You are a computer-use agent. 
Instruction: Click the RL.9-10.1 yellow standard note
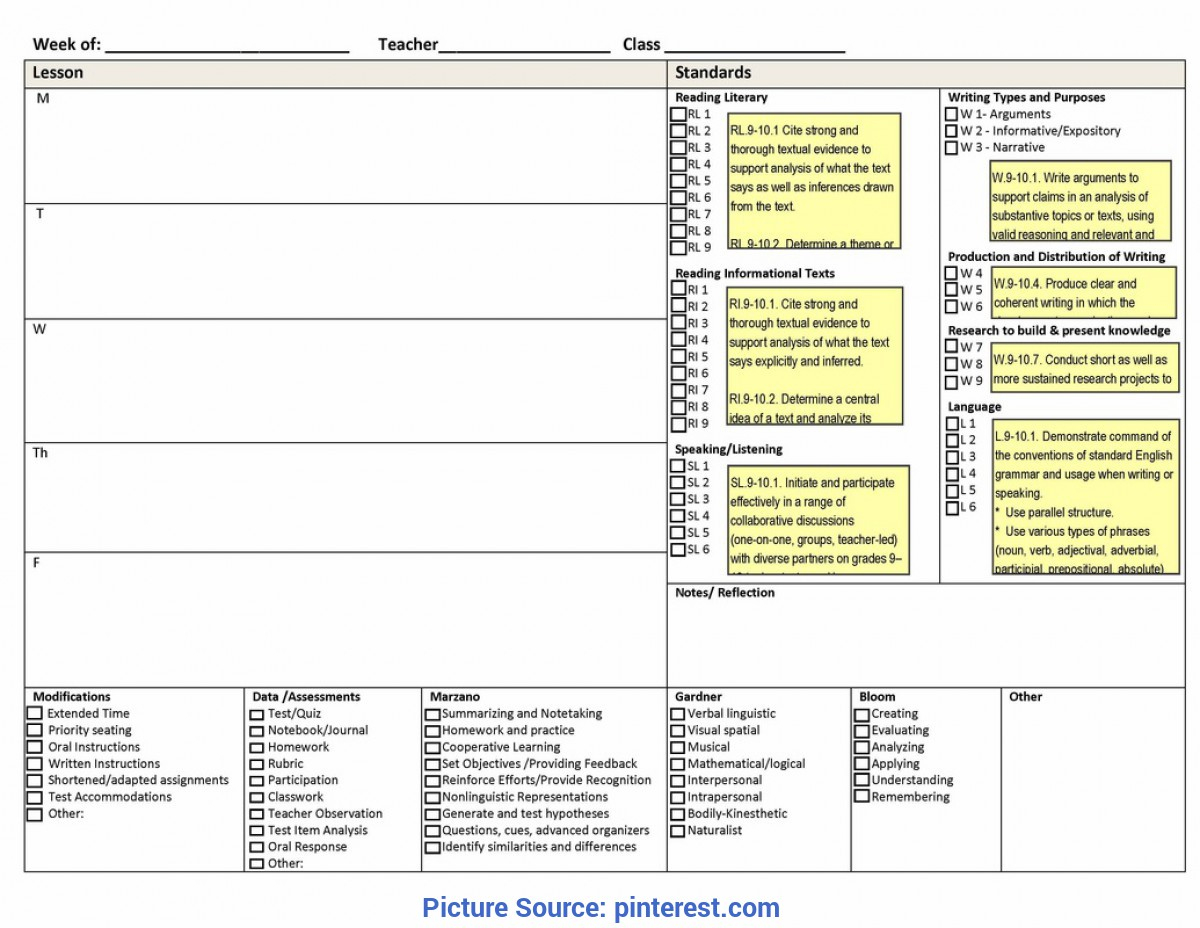[814, 181]
